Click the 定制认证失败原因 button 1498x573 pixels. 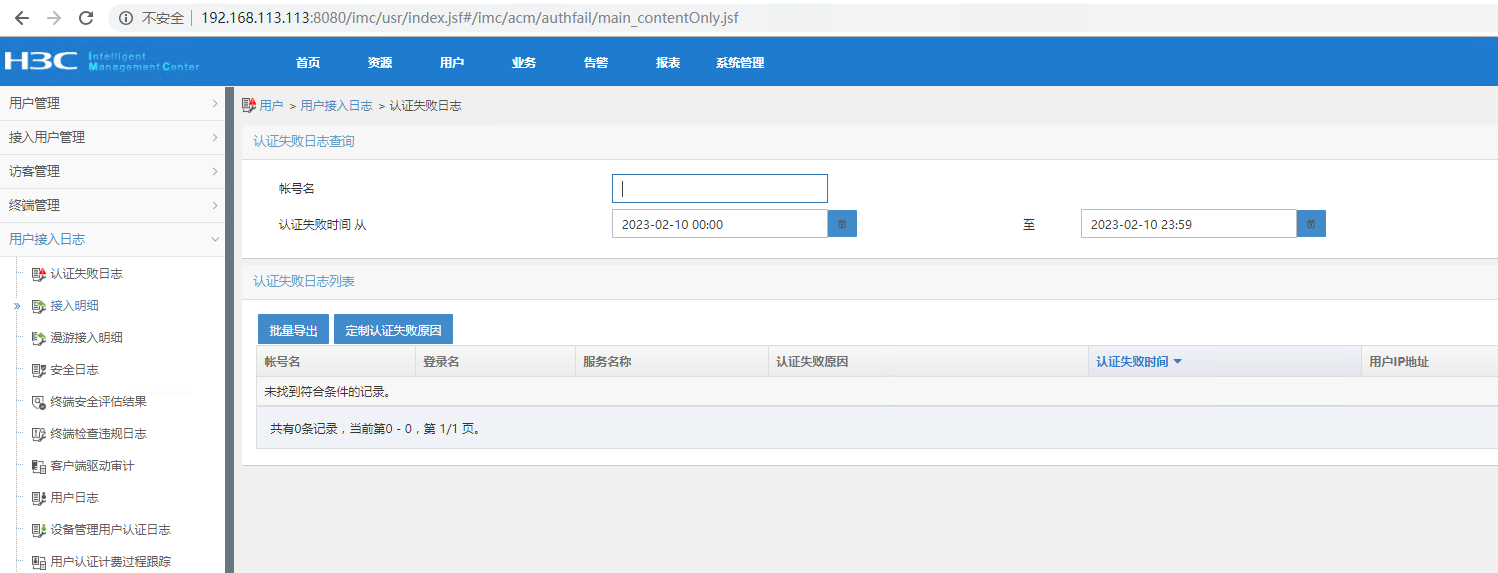click(x=393, y=330)
